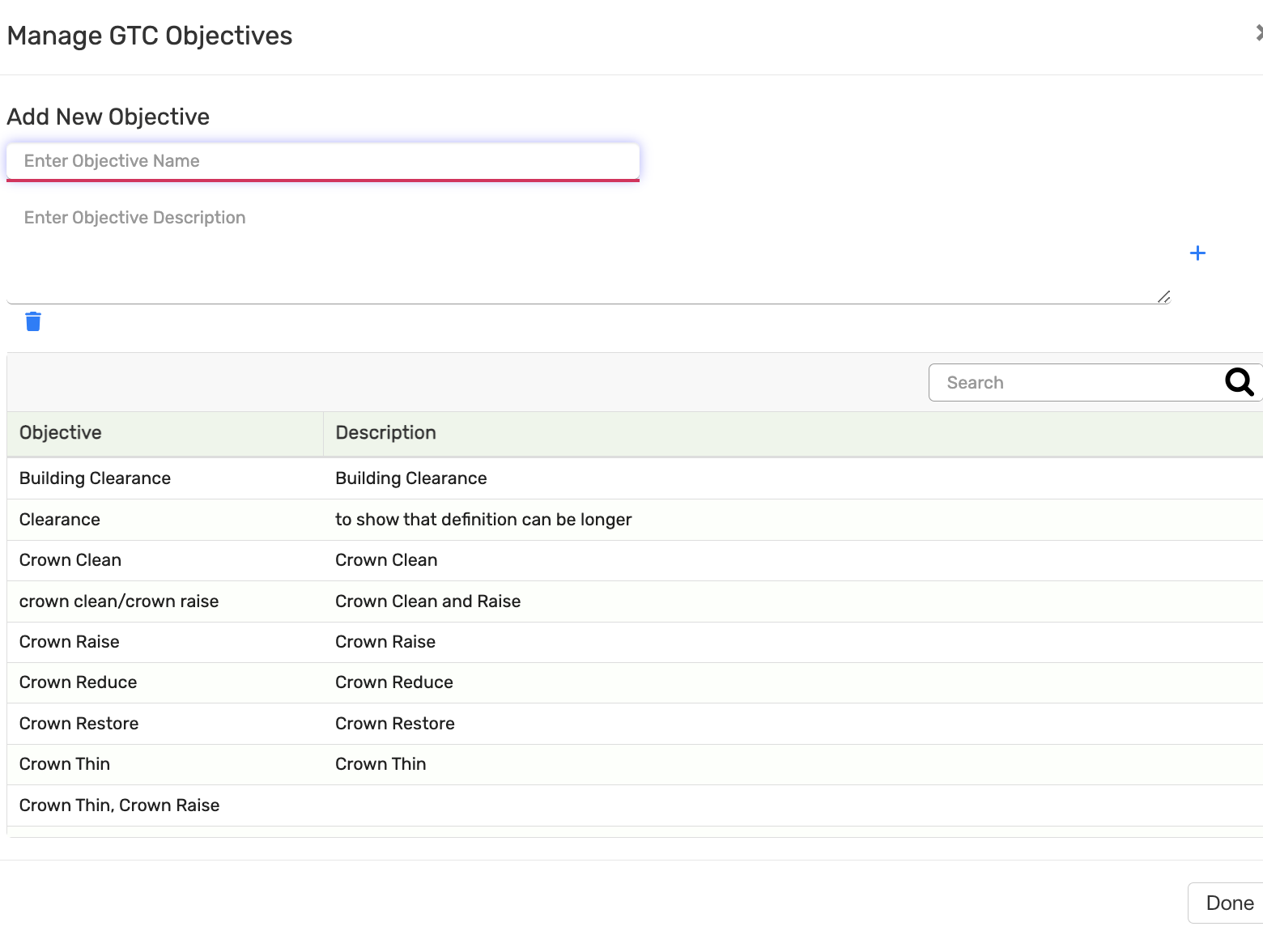Click the Crown Clean and Raise description
This screenshot has height=952, width=1263.
click(x=428, y=601)
